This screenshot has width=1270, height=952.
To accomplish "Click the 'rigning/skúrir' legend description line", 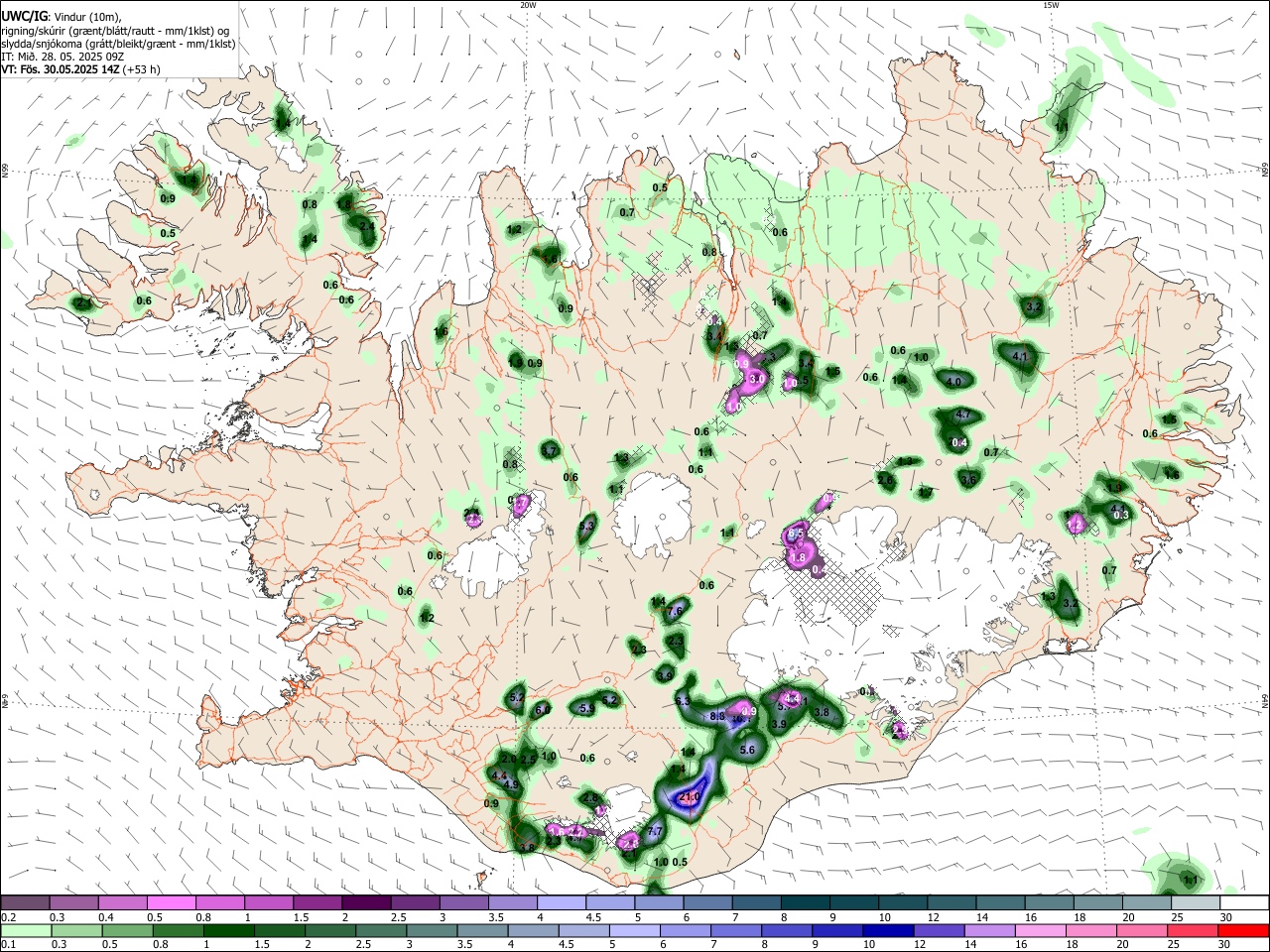I will point(117,31).
